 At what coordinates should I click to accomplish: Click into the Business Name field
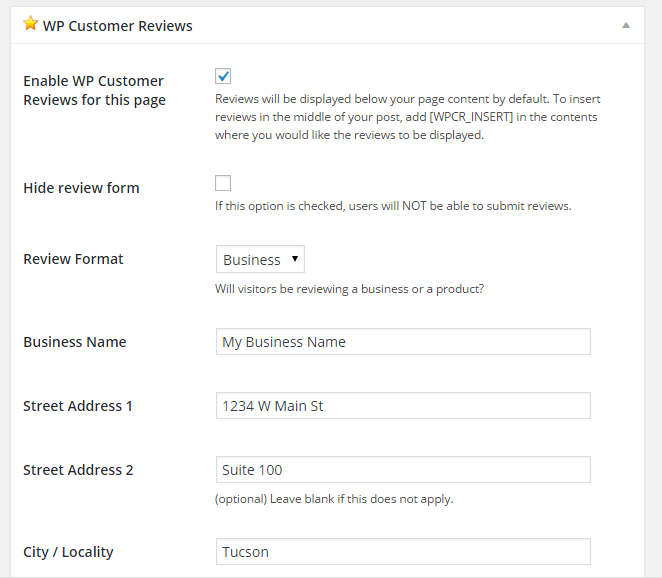[403, 342]
